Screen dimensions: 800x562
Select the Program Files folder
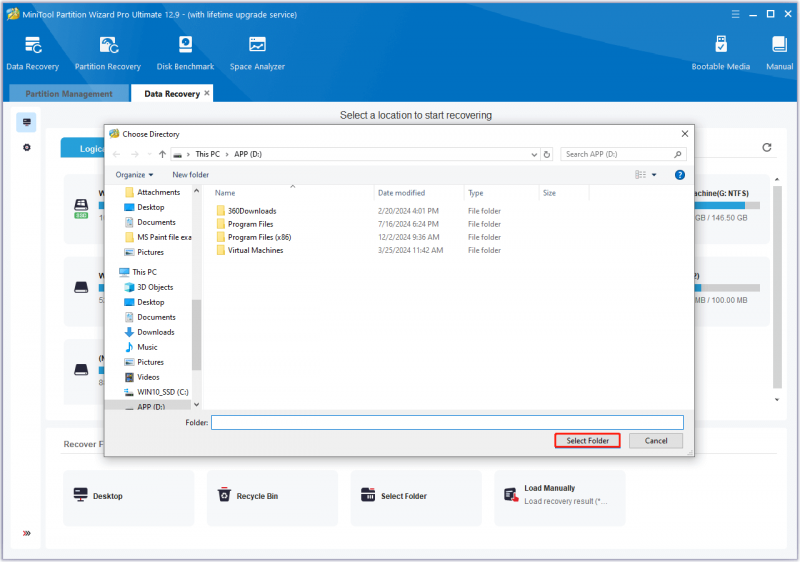coord(245,224)
